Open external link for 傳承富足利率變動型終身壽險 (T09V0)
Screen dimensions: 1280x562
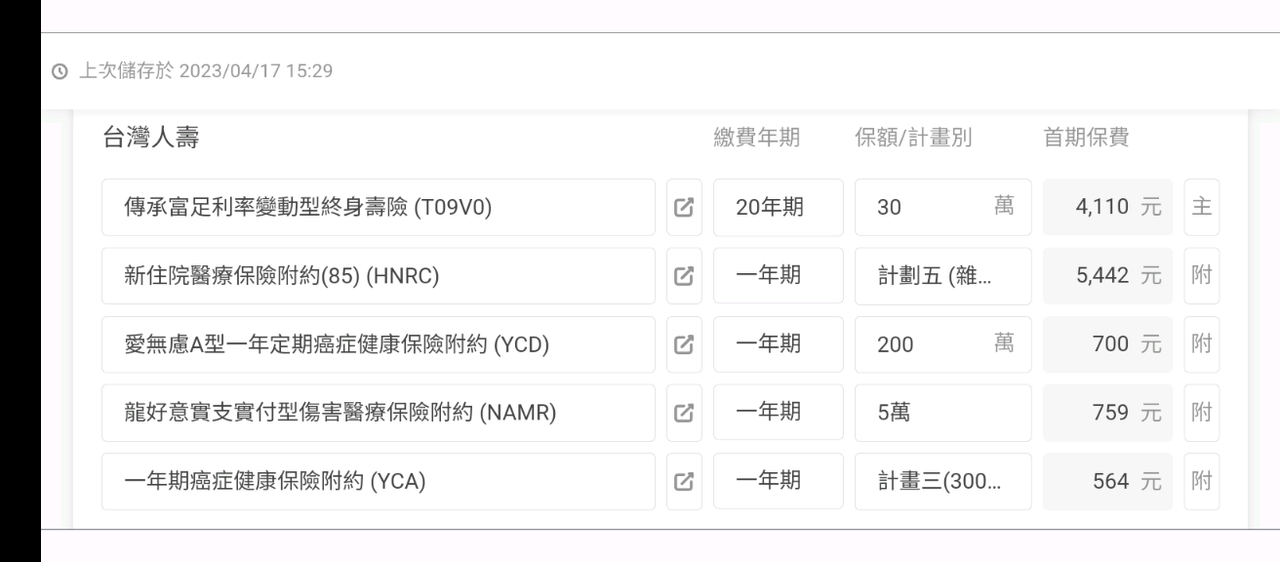pos(684,207)
